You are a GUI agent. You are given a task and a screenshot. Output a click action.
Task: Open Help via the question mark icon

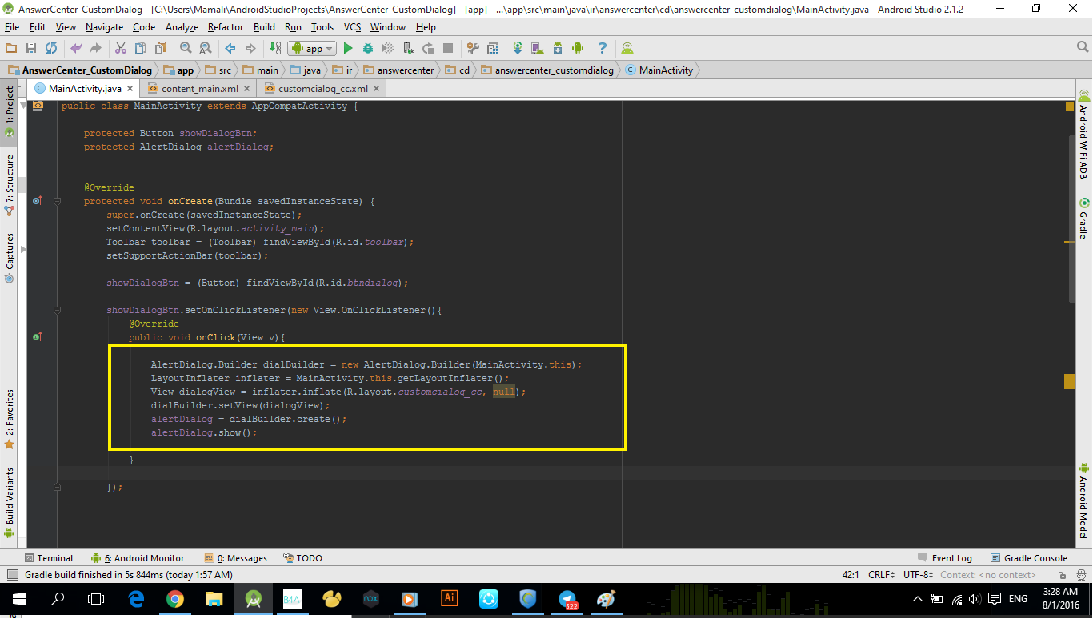pyautogui.click(x=602, y=48)
